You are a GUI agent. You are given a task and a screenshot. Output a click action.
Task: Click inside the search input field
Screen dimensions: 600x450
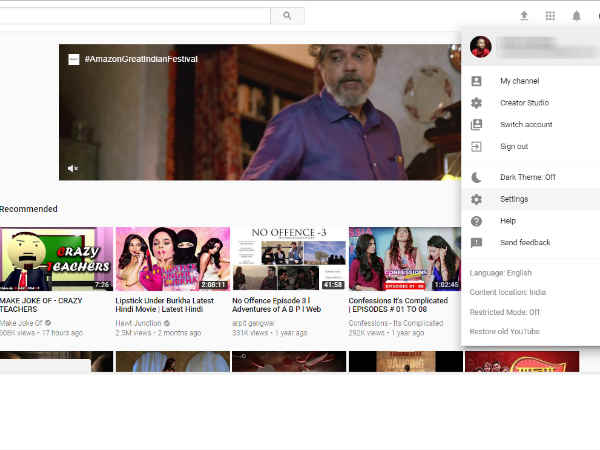(x=134, y=16)
